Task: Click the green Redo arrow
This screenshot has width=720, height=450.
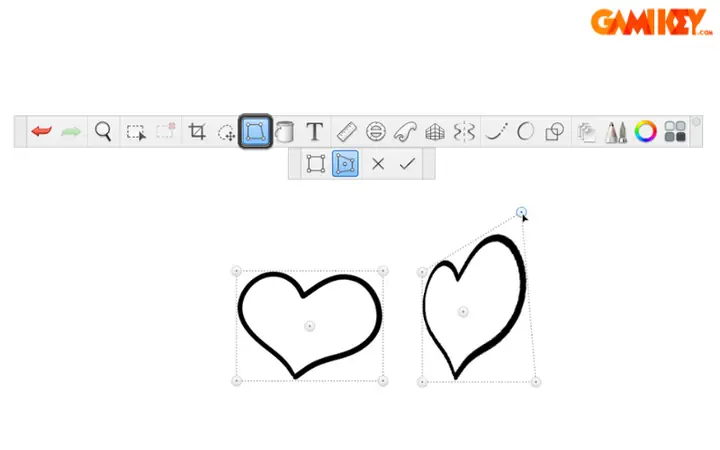Action: tap(71, 132)
